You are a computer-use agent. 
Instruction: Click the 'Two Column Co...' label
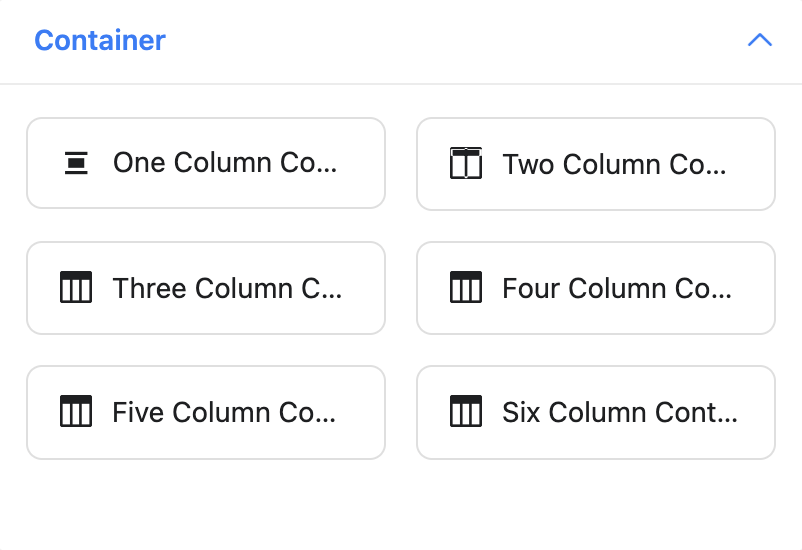tap(614, 164)
